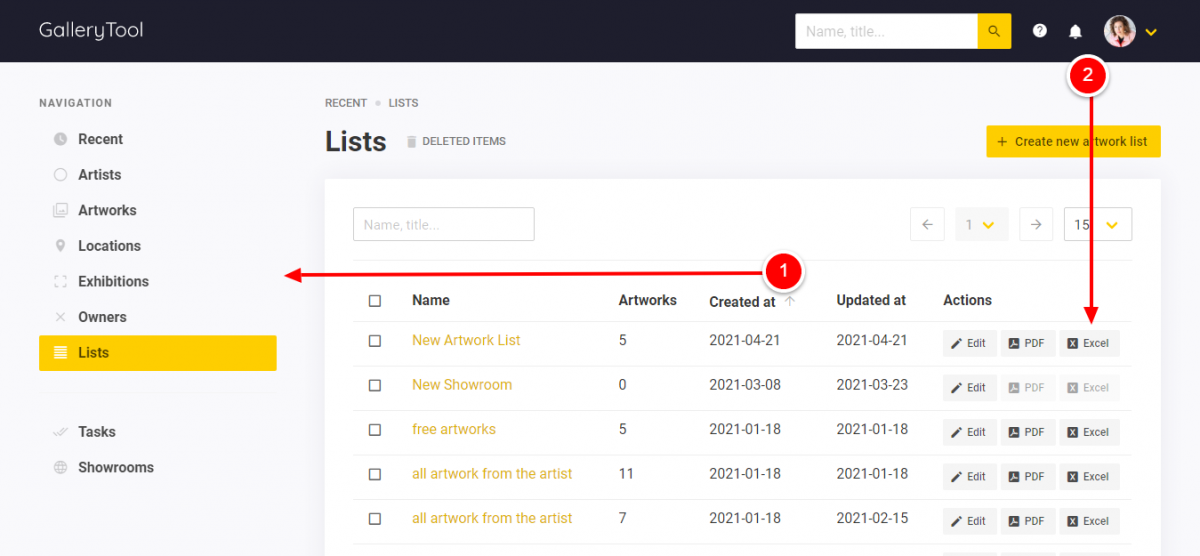Click the Tasks checkmark icon
This screenshot has width=1200, height=556.
pyautogui.click(x=60, y=432)
